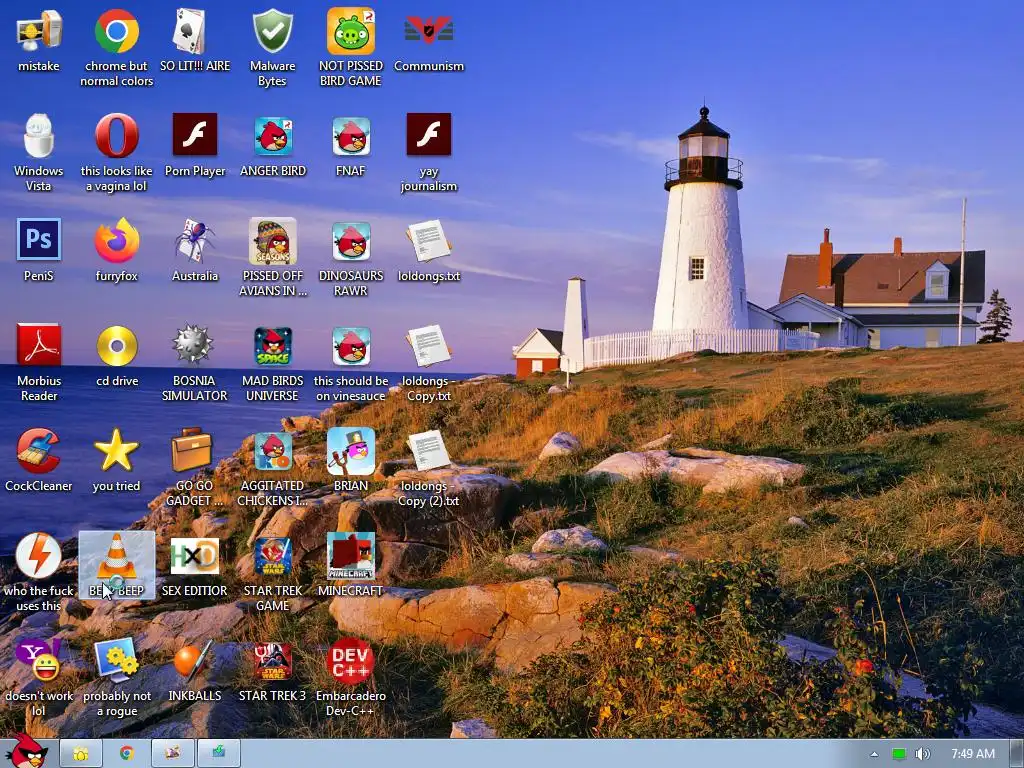1024x768 pixels.
Task: Open the 'STAR TREK GAME' icon
Action: pos(272,556)
